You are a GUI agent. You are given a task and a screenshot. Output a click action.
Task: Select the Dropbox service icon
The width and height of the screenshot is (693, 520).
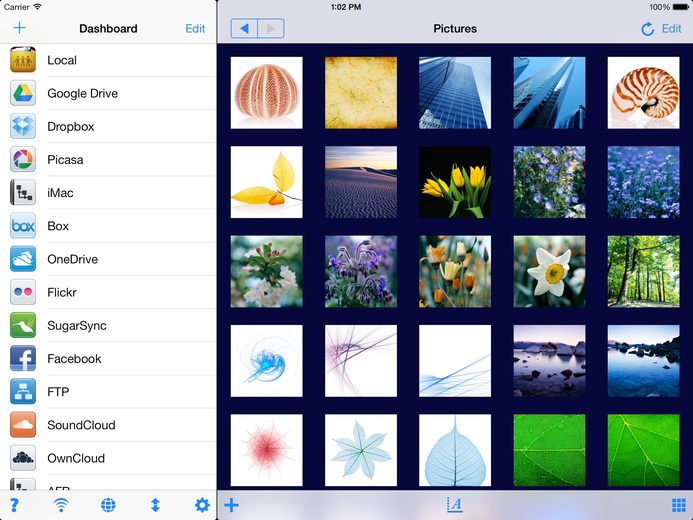23,126
